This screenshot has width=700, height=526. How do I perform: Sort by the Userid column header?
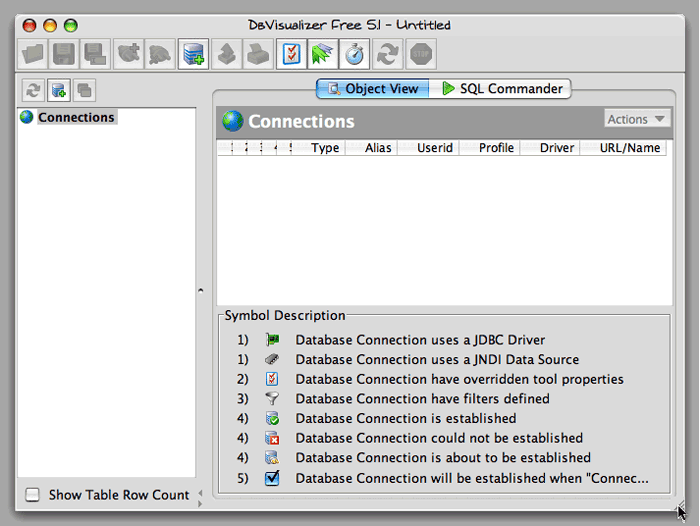coord(429,148)
